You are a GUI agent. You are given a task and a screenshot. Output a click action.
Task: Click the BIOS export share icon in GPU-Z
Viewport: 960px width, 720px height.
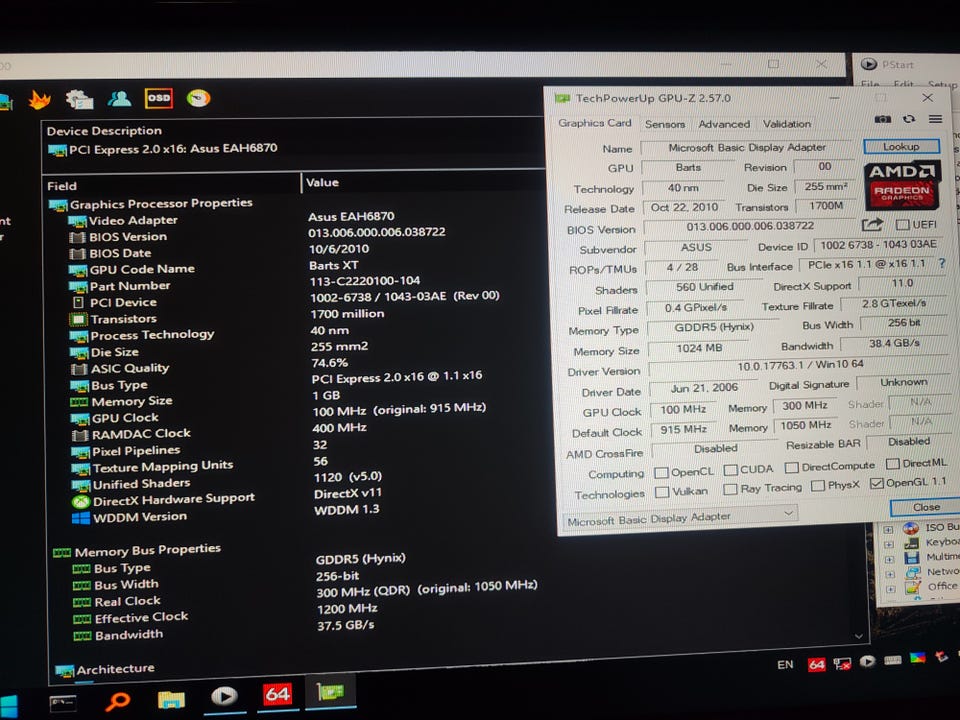pyautogui.click(x=872, y=225)
